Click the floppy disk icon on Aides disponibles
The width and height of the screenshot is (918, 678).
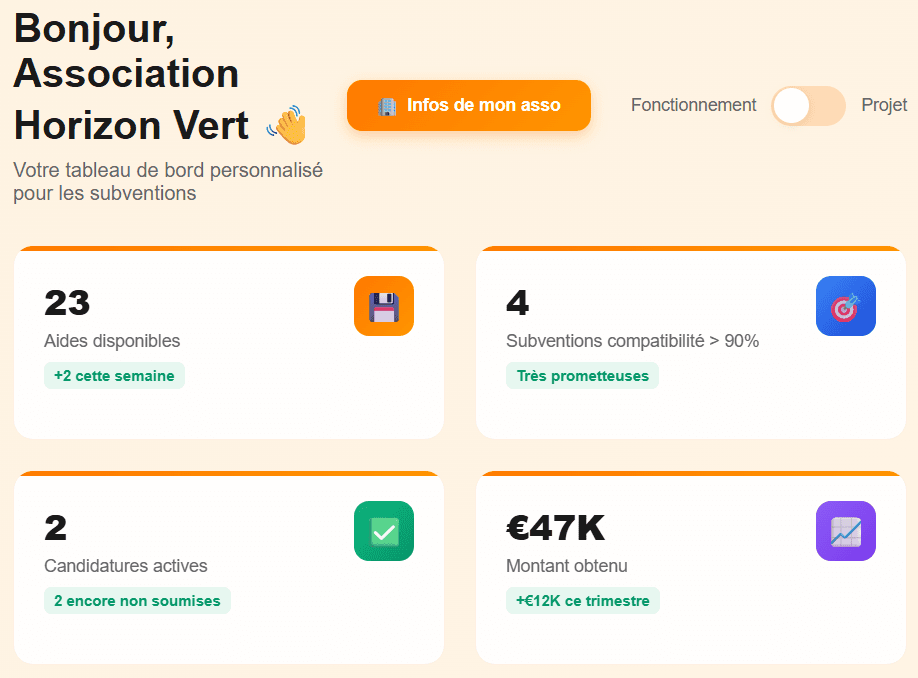383,306
